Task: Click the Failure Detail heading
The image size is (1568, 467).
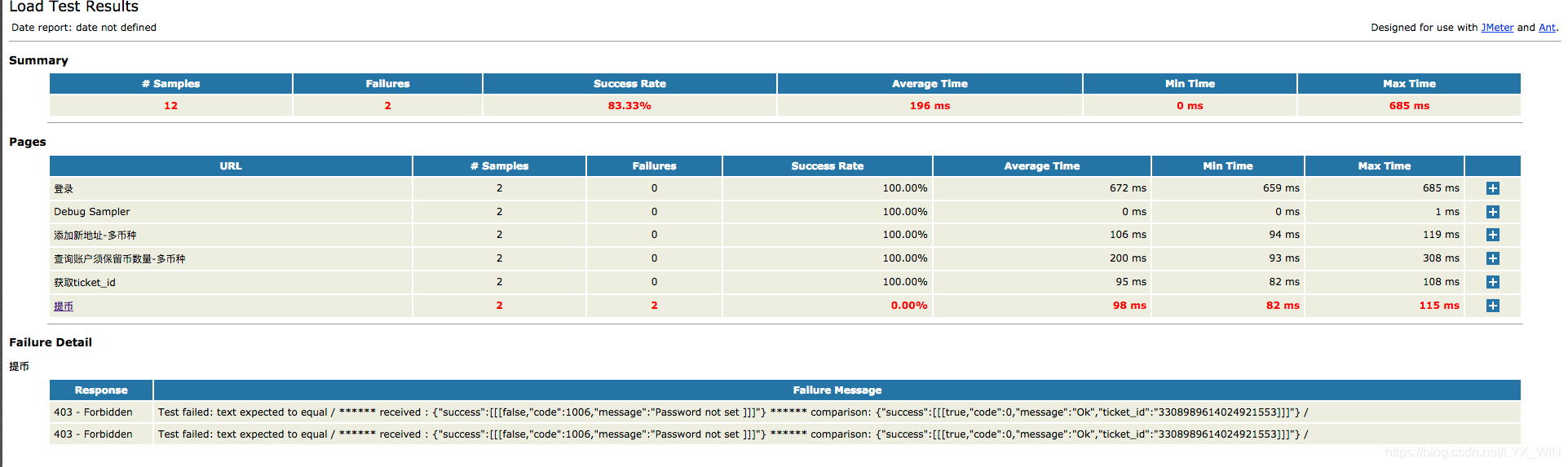Action: pyautogui.click(x=51, y=342)
